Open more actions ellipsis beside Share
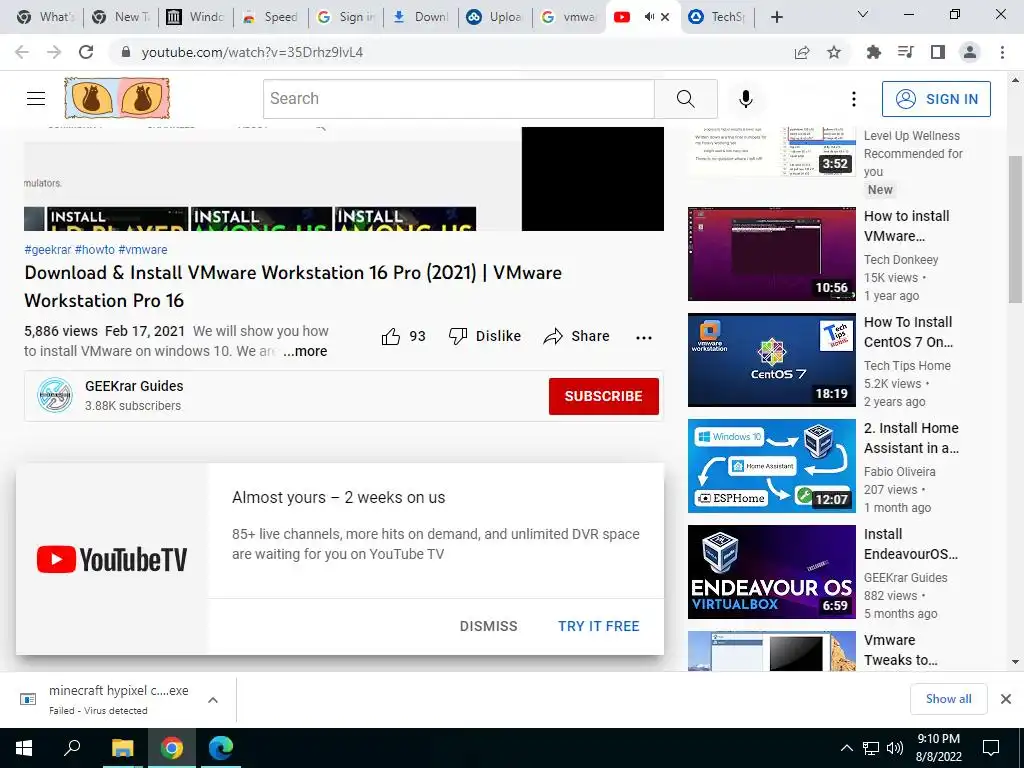The height and width of the screenshot is (768, 1024). (644, 337)
